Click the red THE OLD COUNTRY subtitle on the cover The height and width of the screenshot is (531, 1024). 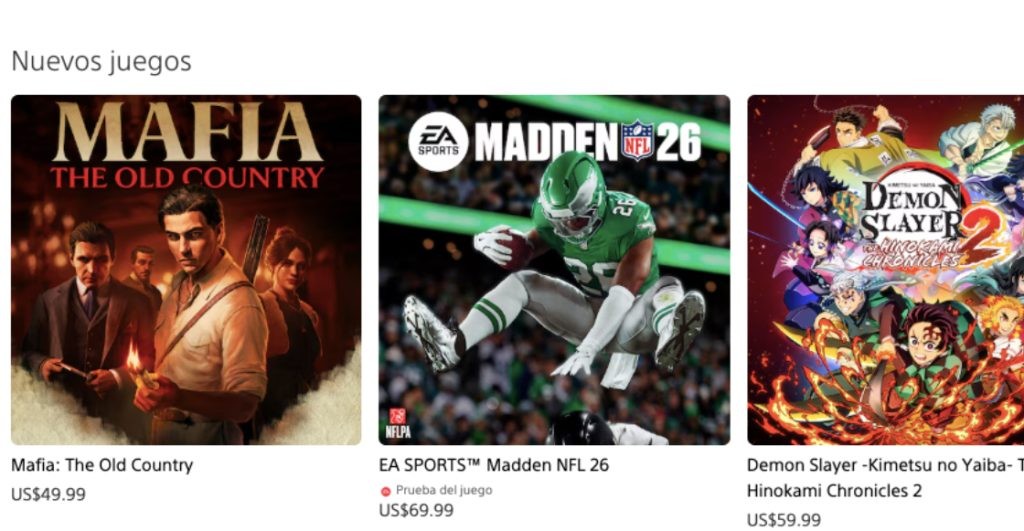(x=187, y=178)
